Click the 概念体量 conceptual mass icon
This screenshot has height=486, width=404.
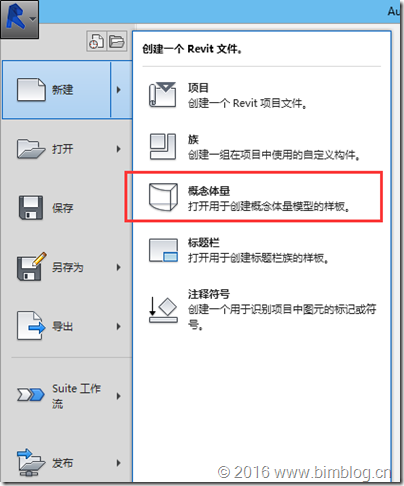163,197
